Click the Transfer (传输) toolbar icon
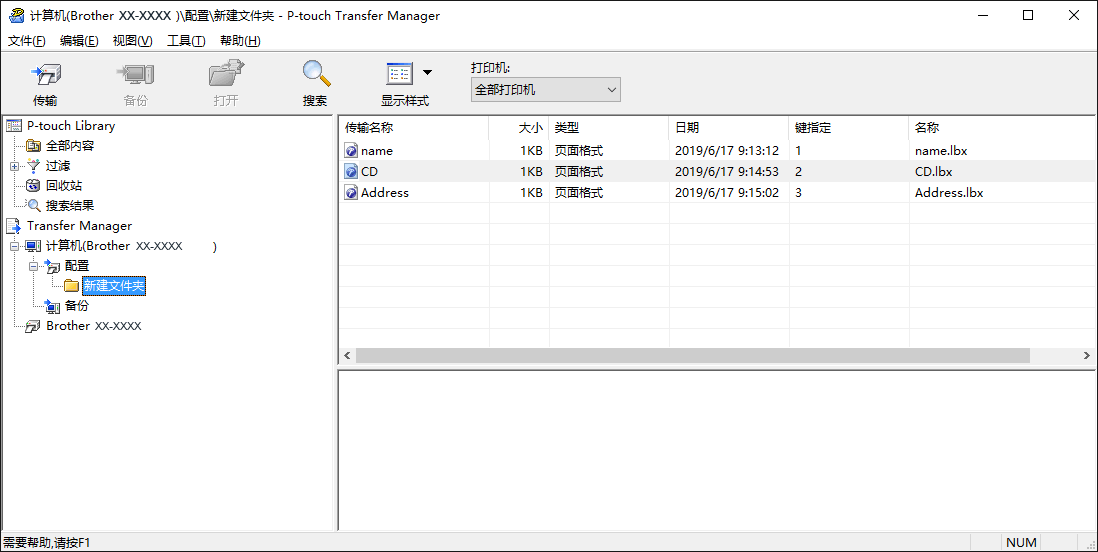This screenshot has width=1098, height=552. tap(46, 75)
